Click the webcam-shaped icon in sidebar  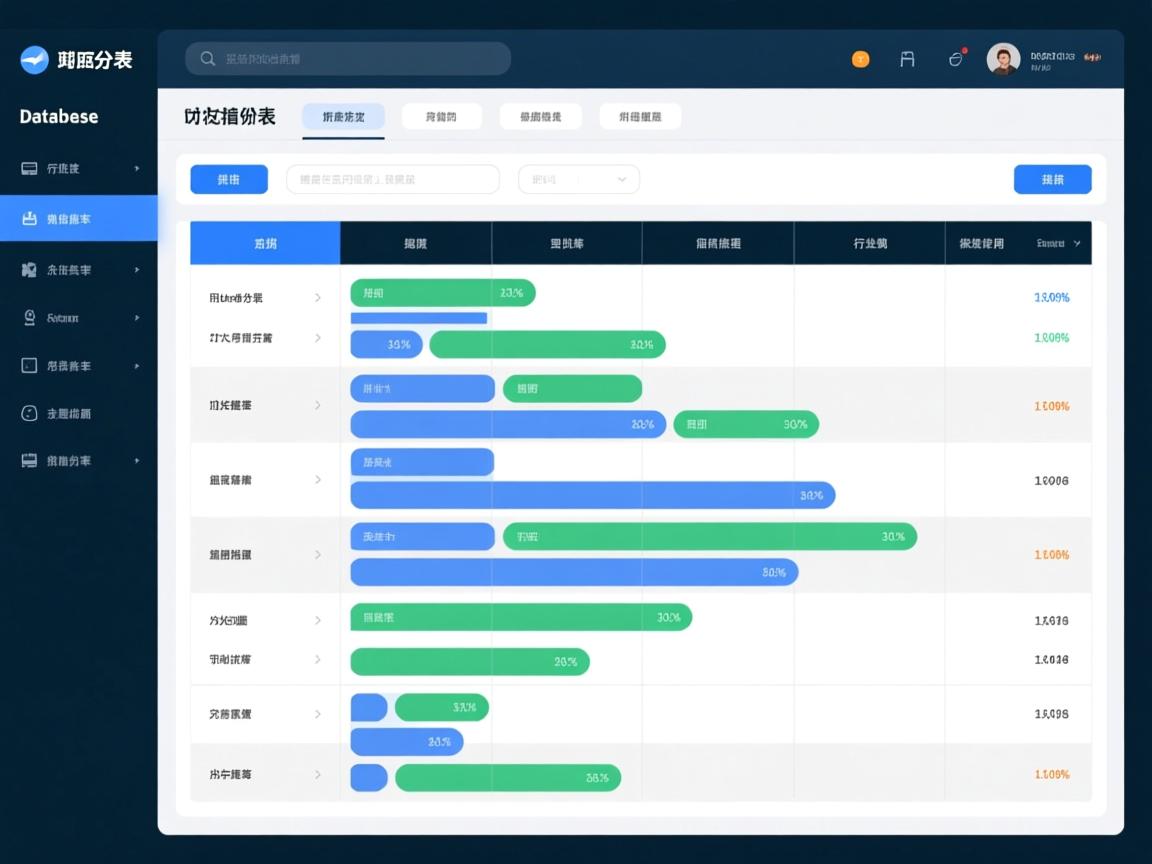[29, 317]
